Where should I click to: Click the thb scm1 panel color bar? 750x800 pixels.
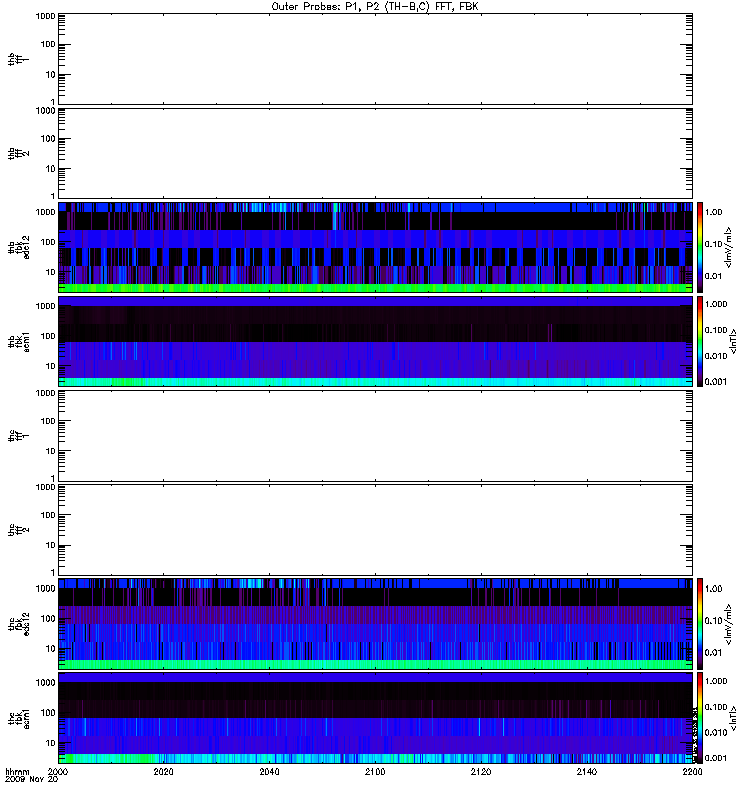coord(700,341)
